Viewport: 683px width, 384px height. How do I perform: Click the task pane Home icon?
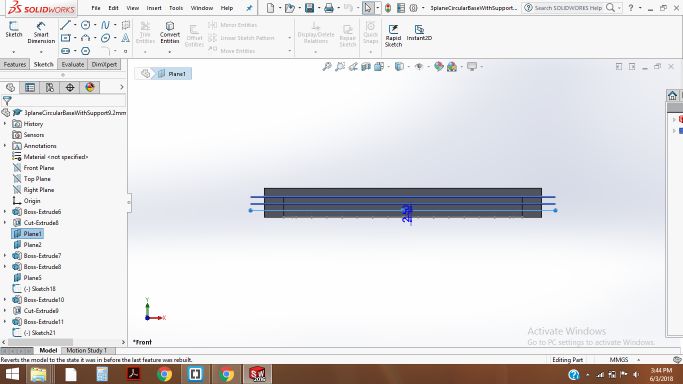click(x=672, y=95)
